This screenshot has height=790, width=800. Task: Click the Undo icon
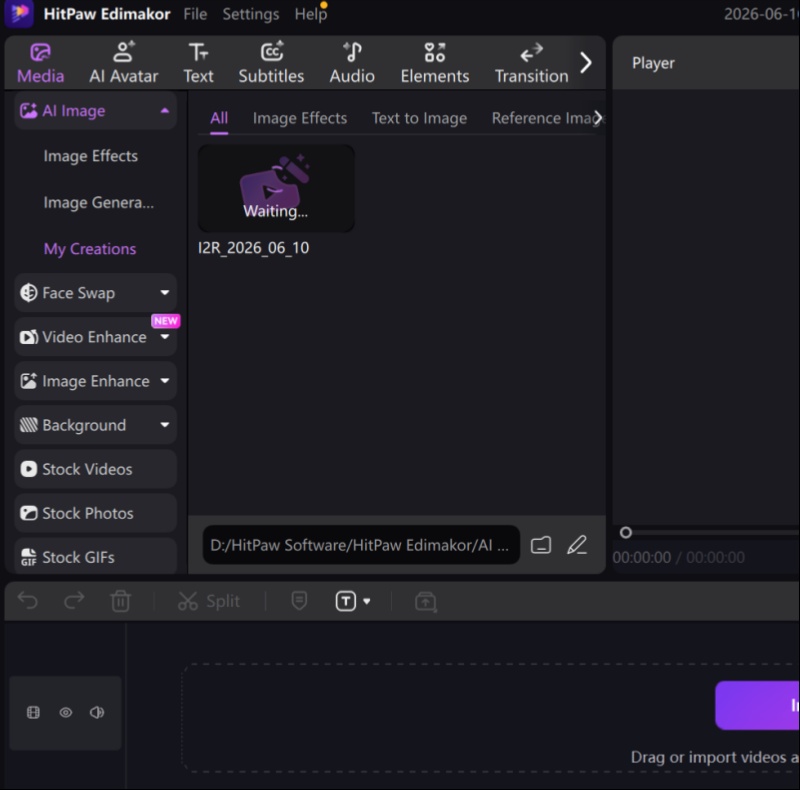coord(28,601)
